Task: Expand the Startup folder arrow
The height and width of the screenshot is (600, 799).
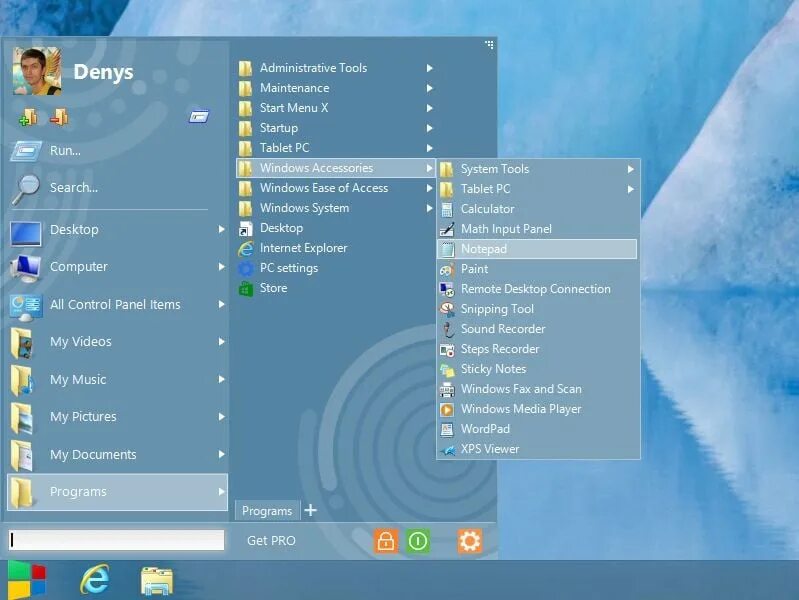Action: point(430,128)
